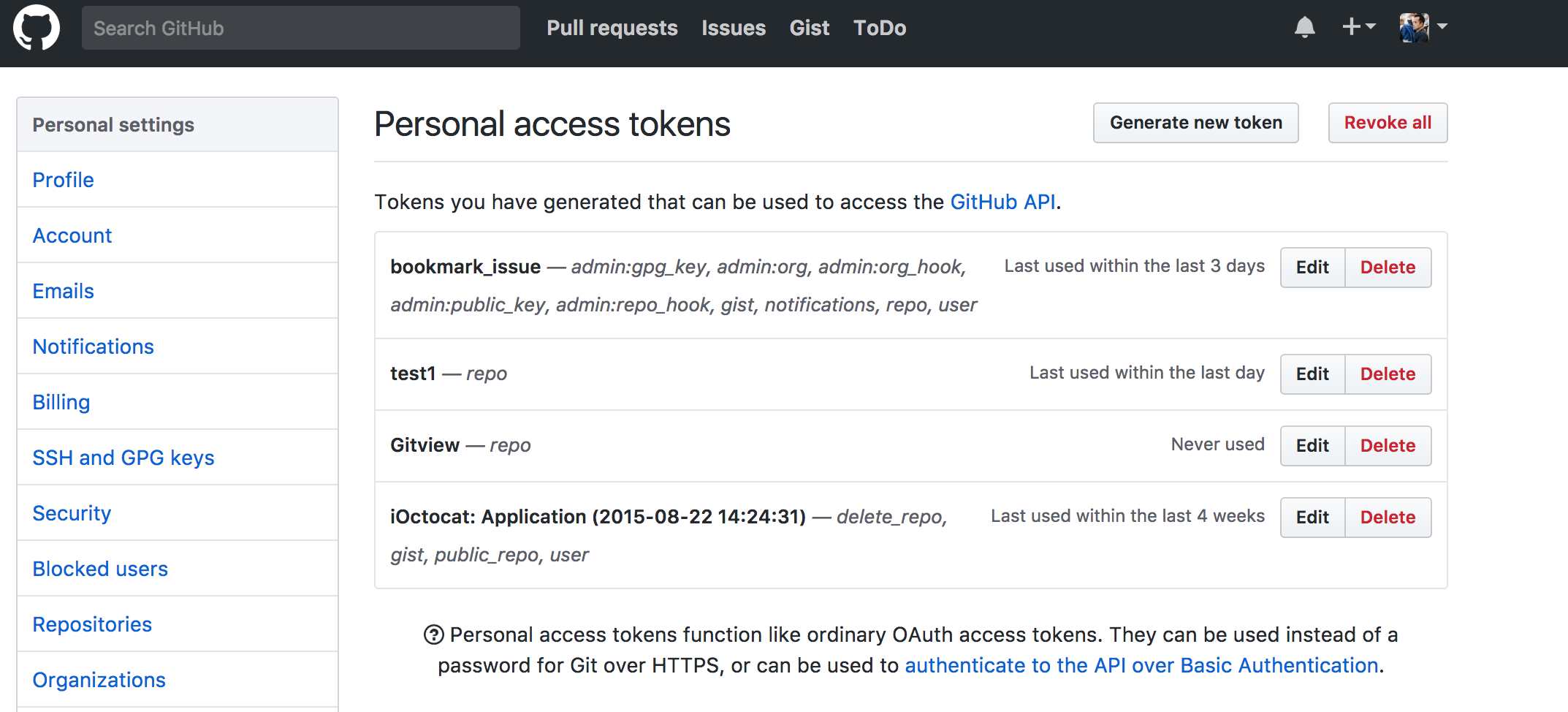Click Generate new token button
1568x712 pixels.
[x=1195, y=123]
